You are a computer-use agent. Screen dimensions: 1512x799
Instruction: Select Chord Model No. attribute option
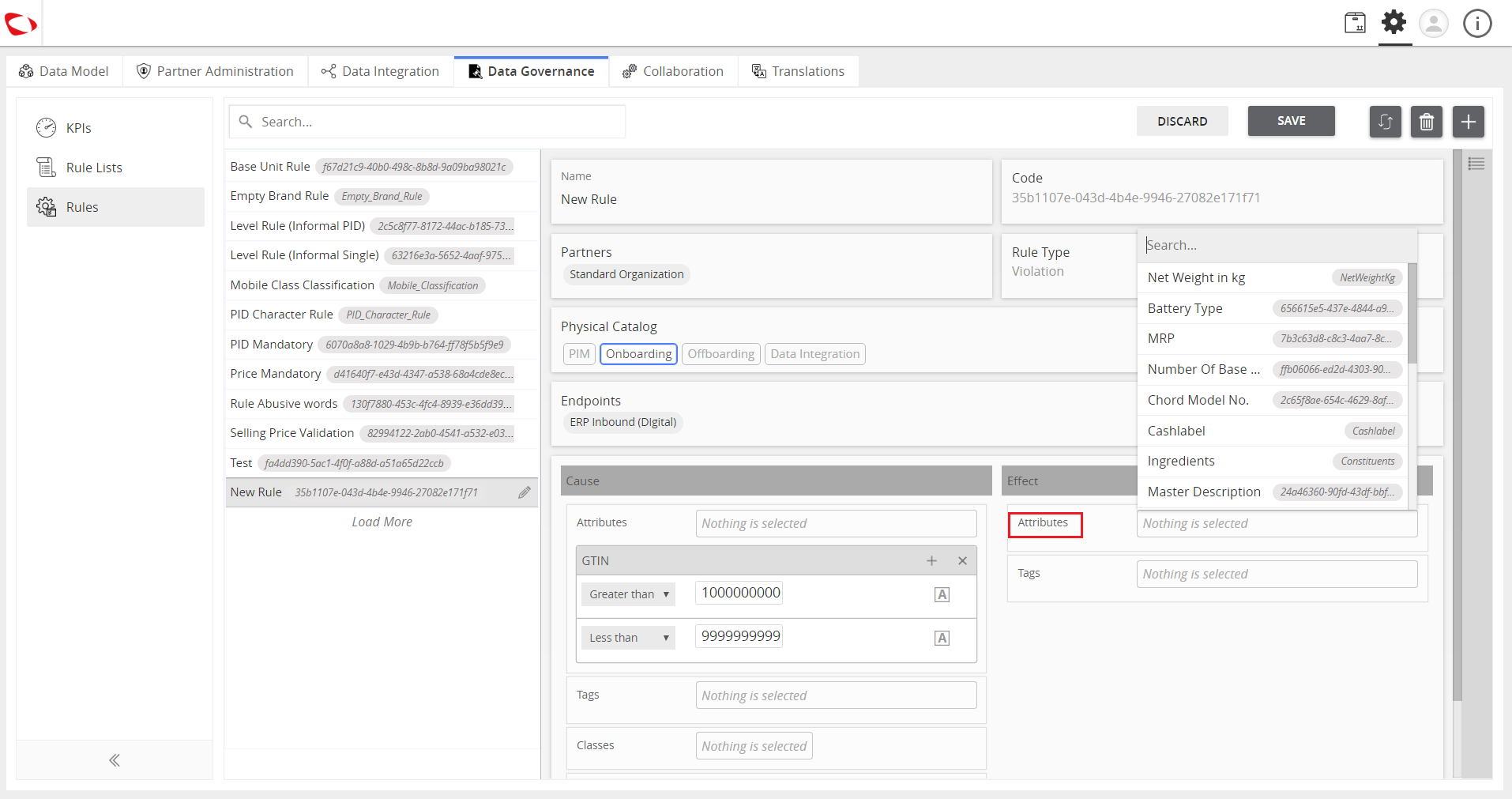tap(1273, 400)
